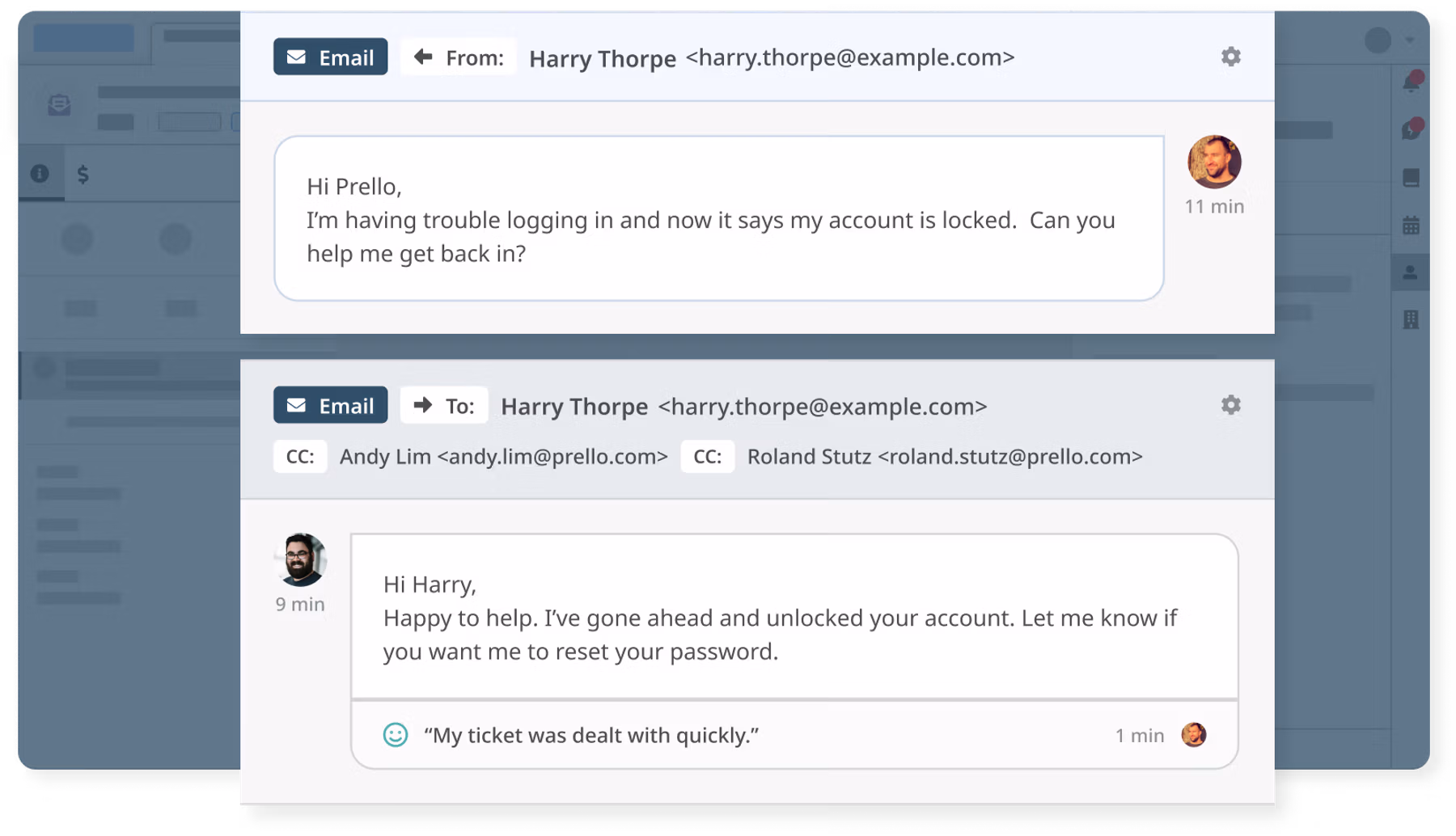
Task: Click Roland Stutz CC recipient address
Action: pyautogui.click(x=945, y=457)
